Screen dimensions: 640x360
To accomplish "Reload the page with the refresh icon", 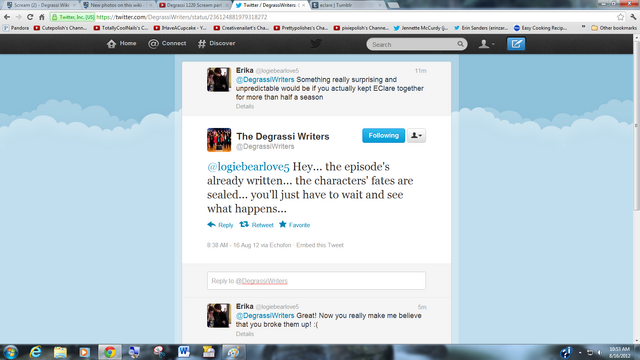I will click(x=30, y=17).
